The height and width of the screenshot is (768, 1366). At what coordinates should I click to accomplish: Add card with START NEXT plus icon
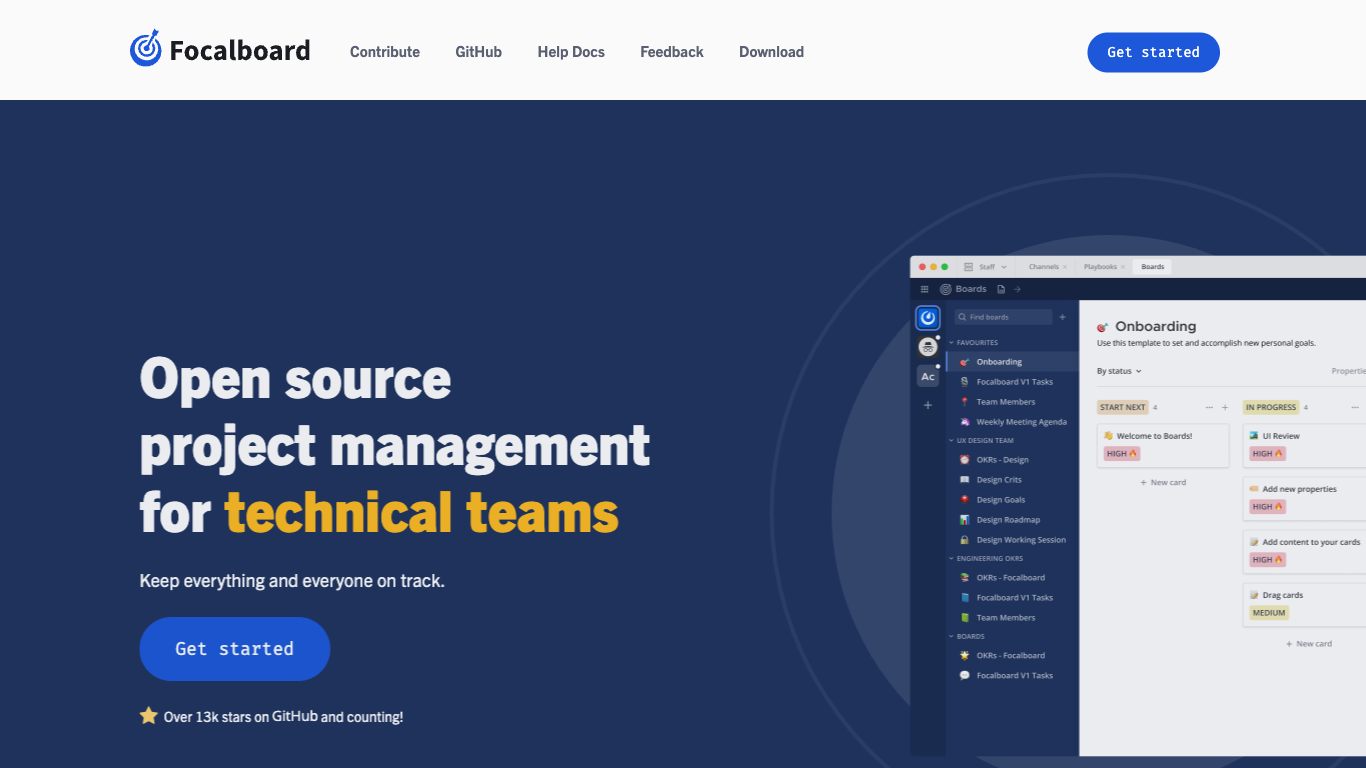[x=1225, y=408]
